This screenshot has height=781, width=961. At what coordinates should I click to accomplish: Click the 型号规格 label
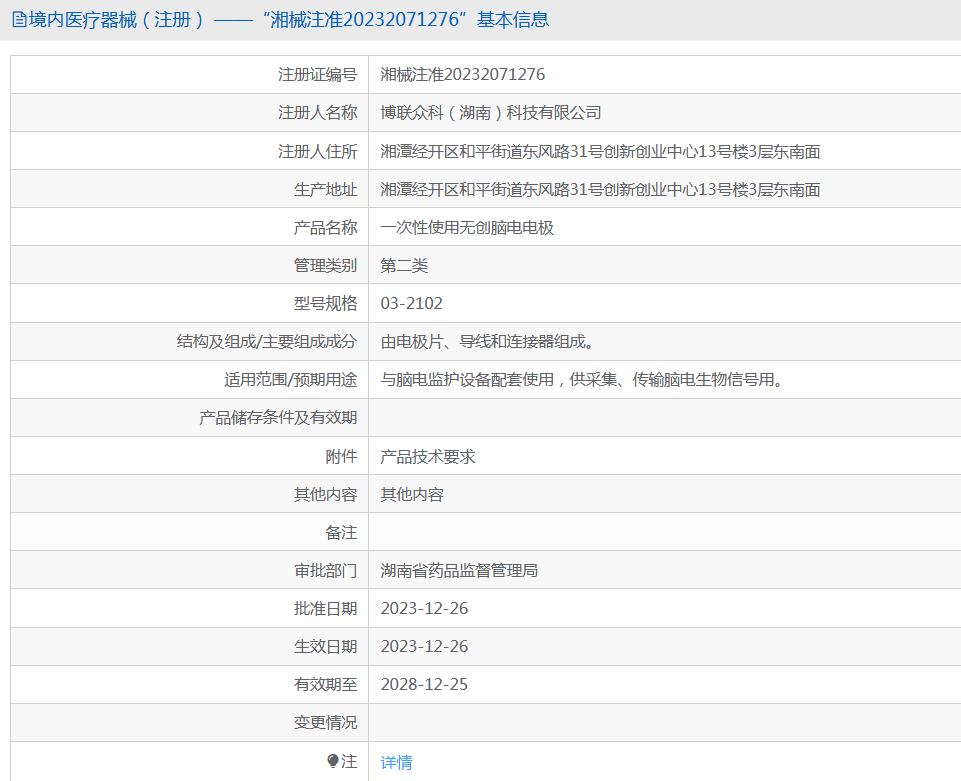(x=325, y=303)
